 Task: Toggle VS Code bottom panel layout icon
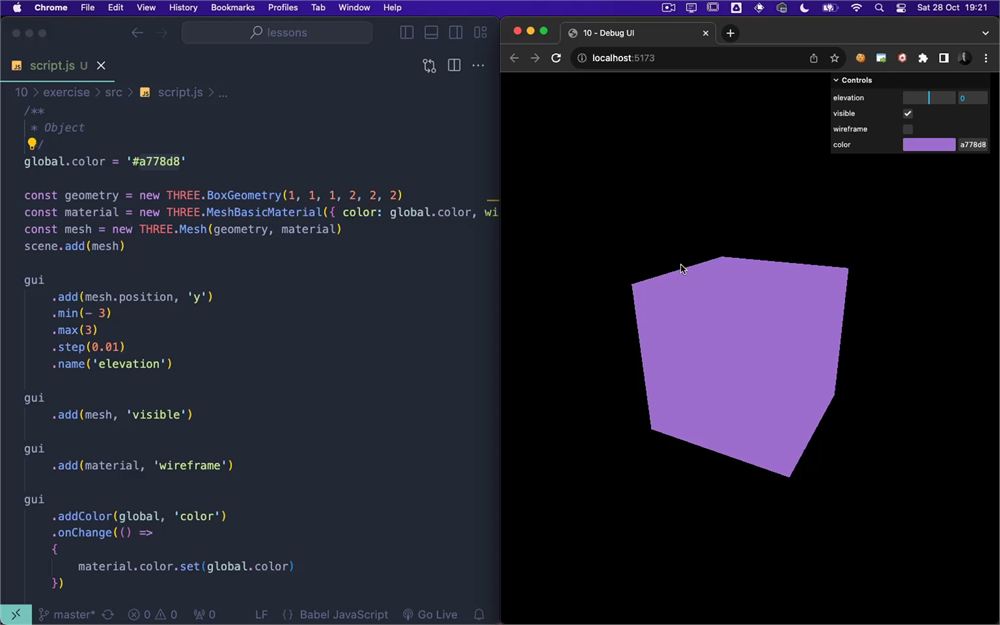coord(431,33)
